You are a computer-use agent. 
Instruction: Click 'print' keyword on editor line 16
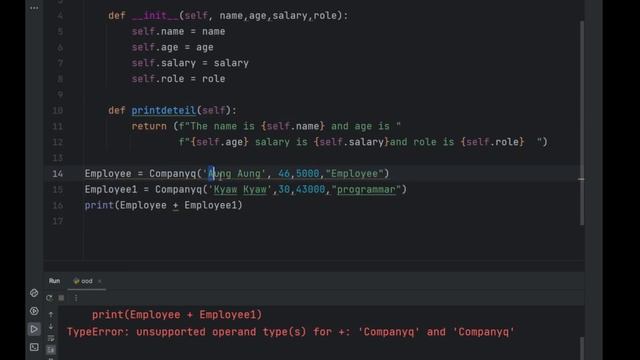[99, 205]
